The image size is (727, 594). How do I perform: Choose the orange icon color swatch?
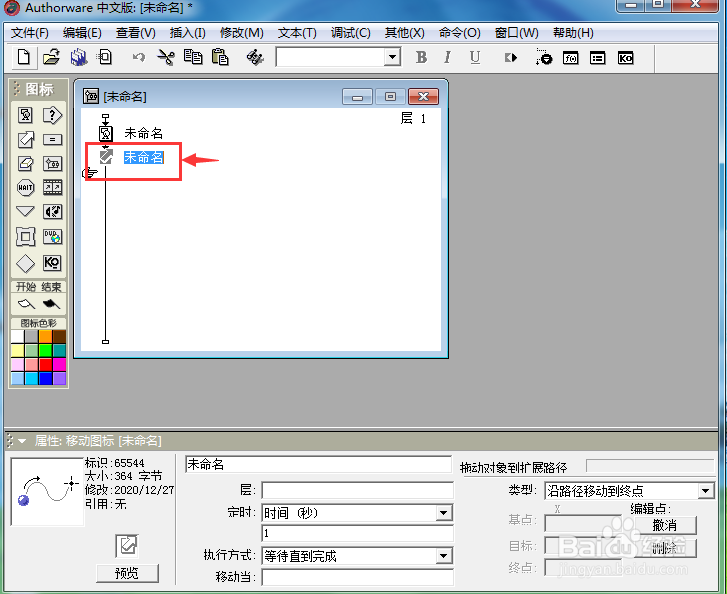[45, 337]
